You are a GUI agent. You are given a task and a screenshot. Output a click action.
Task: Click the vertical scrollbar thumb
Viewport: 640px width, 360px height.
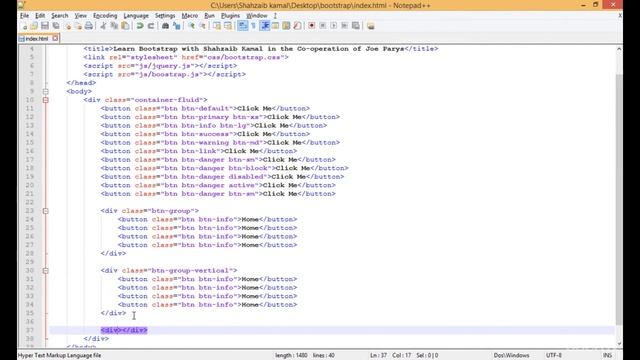point(619,199)
